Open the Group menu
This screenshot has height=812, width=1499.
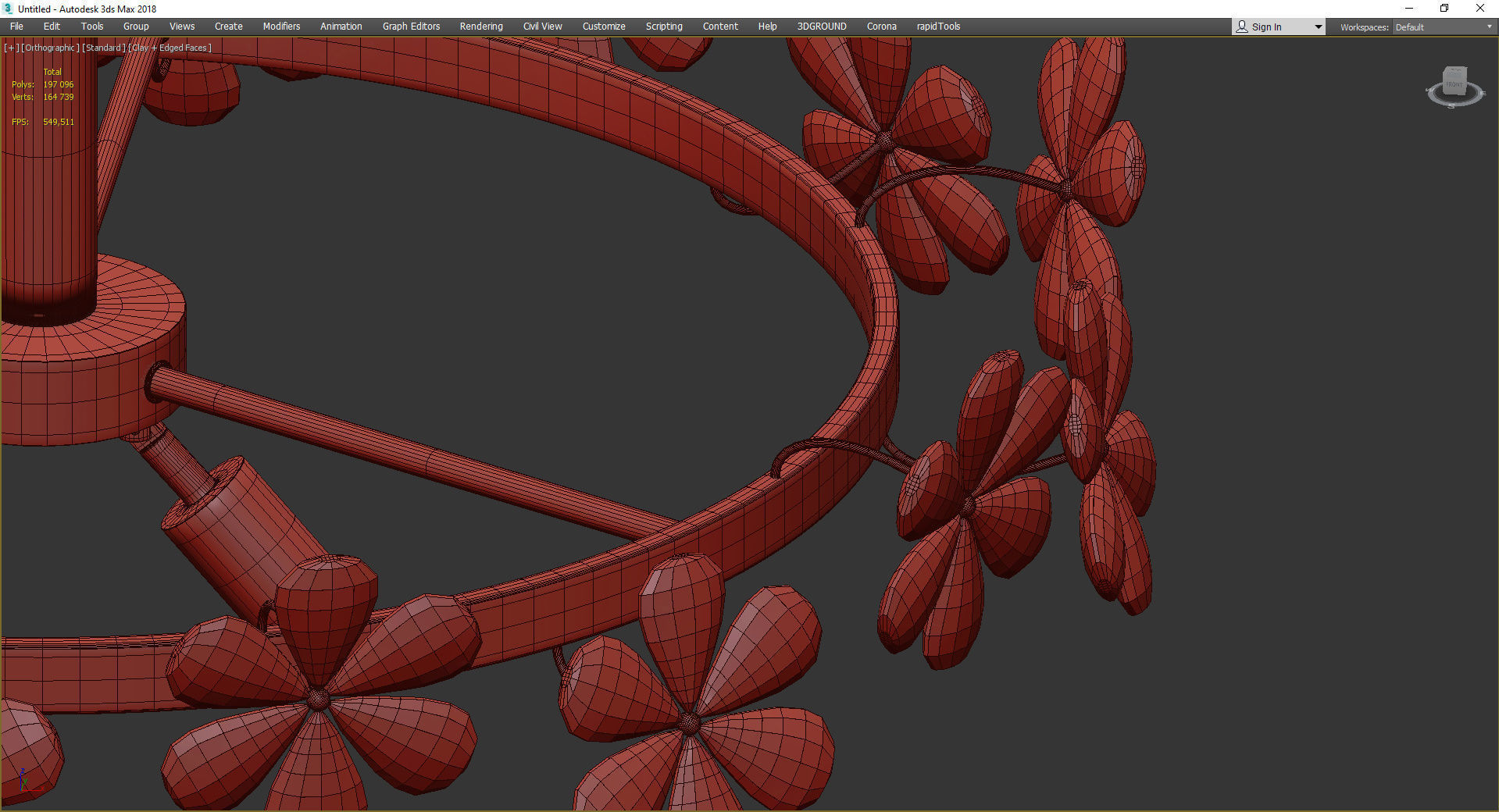point(136,27)
